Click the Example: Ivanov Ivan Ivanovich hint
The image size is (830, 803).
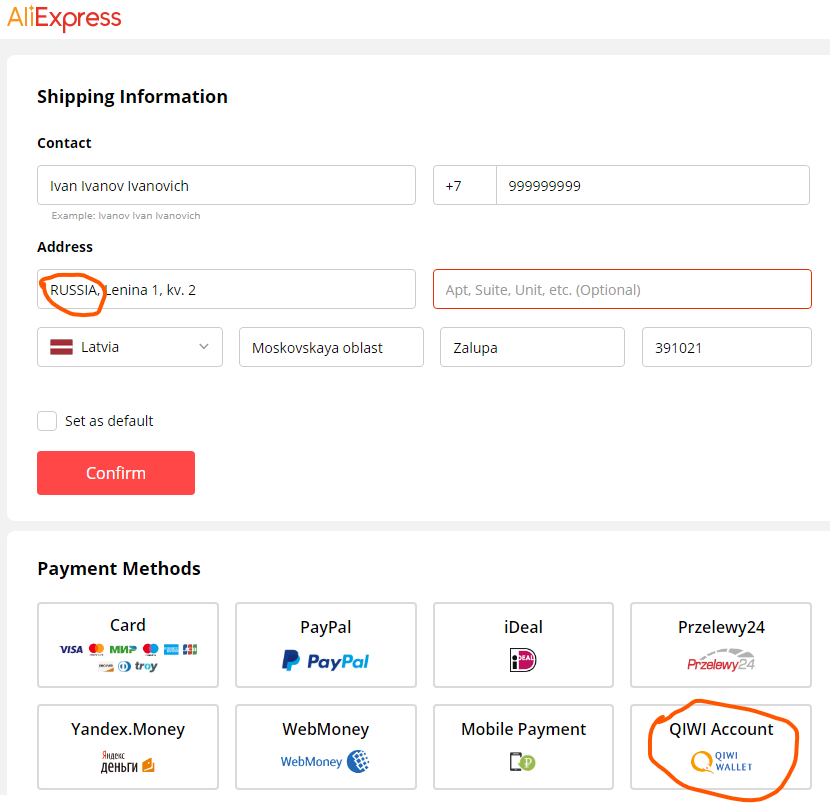pos(126,215)
